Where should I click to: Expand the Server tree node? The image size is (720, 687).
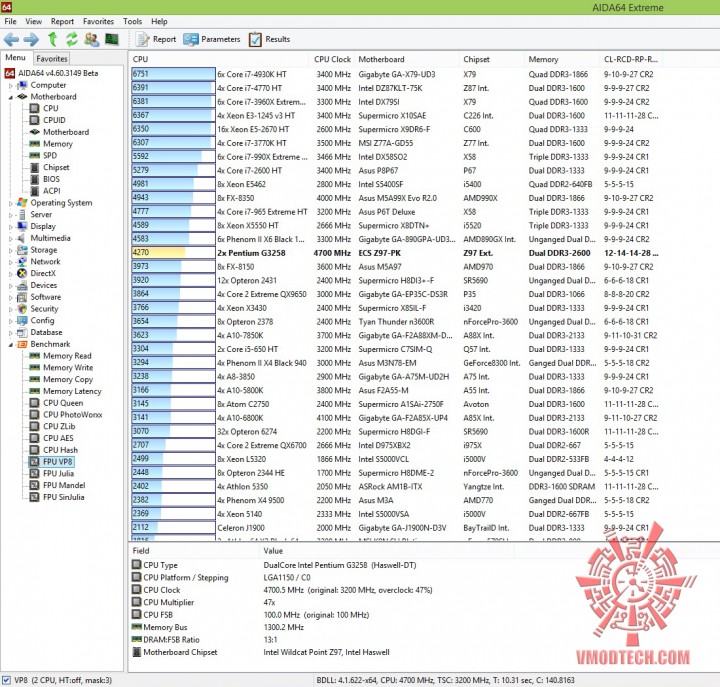click(11, 215)
